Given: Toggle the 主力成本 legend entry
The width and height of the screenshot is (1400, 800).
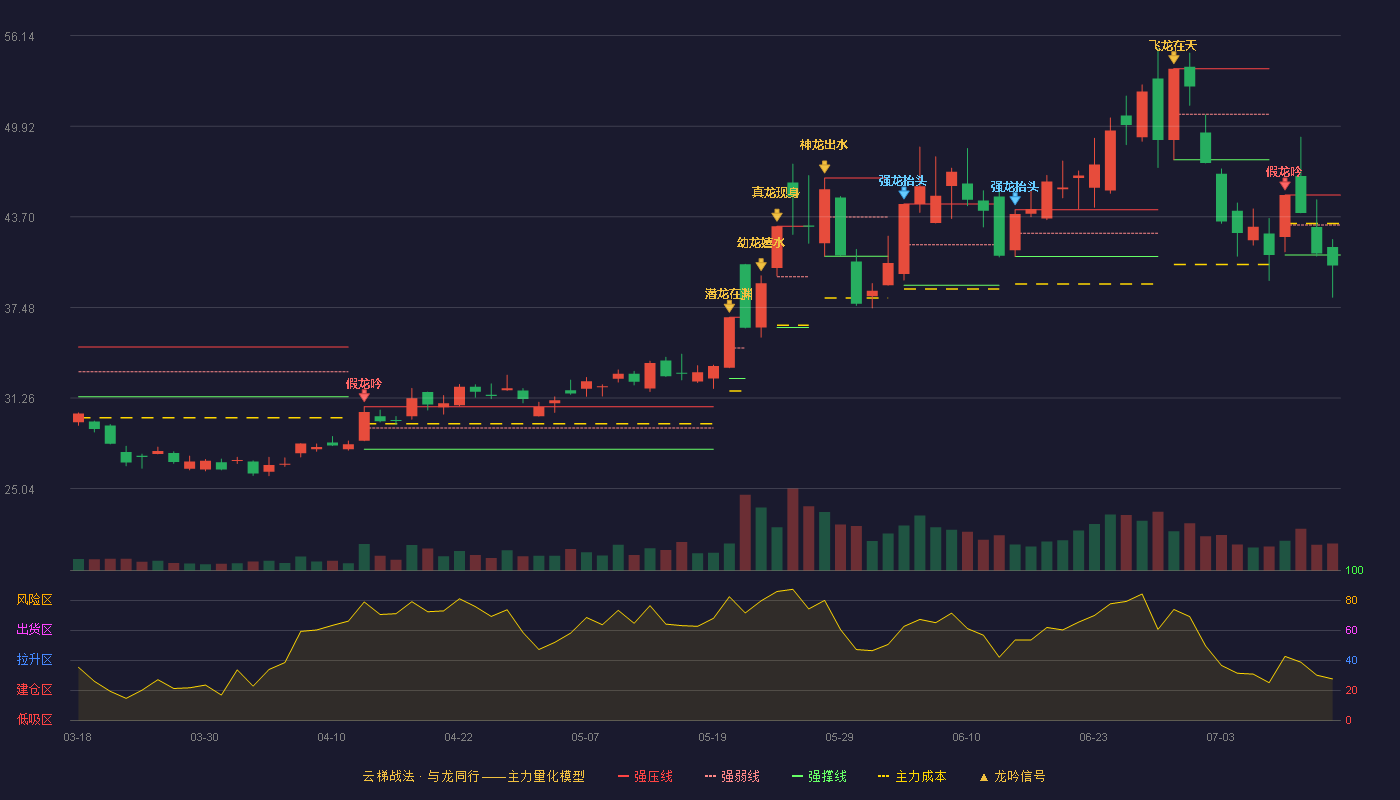Looking at the screenshot, I should 912,776.
